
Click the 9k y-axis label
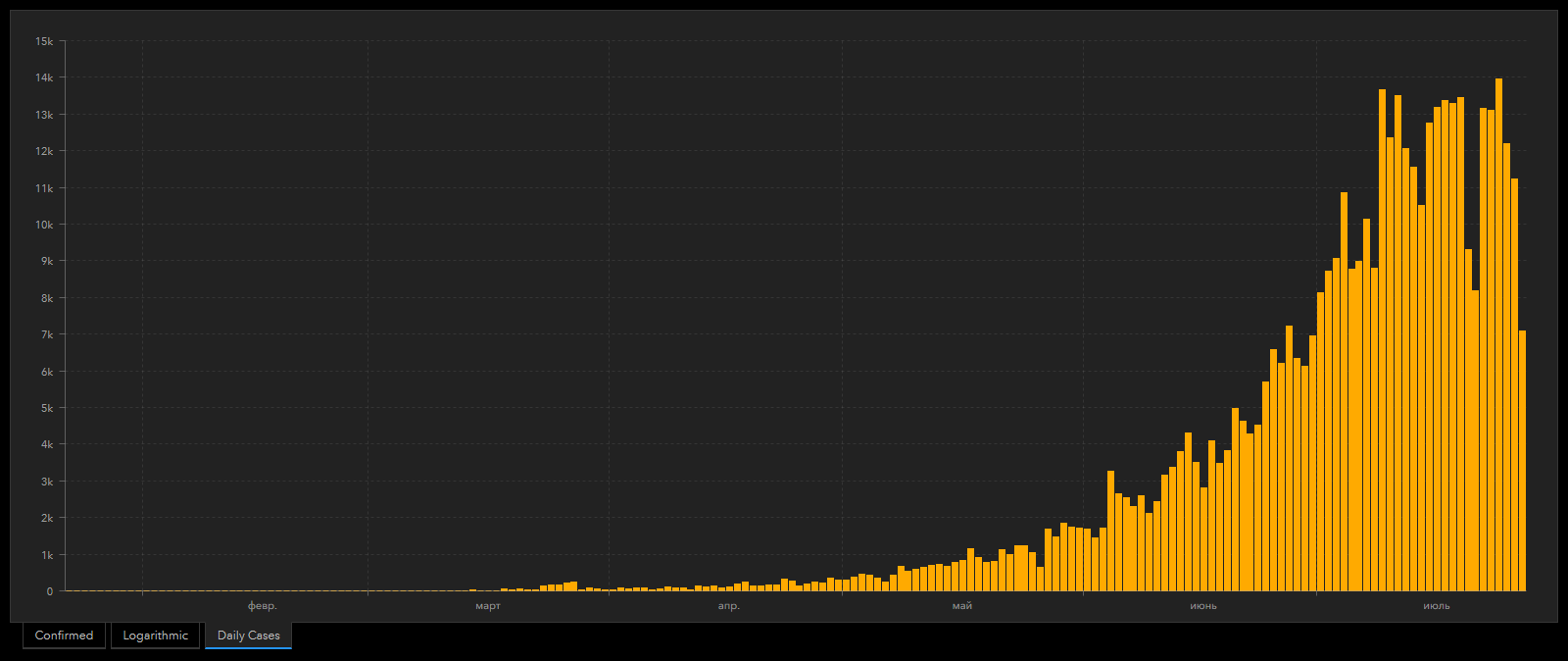(47, 261)
